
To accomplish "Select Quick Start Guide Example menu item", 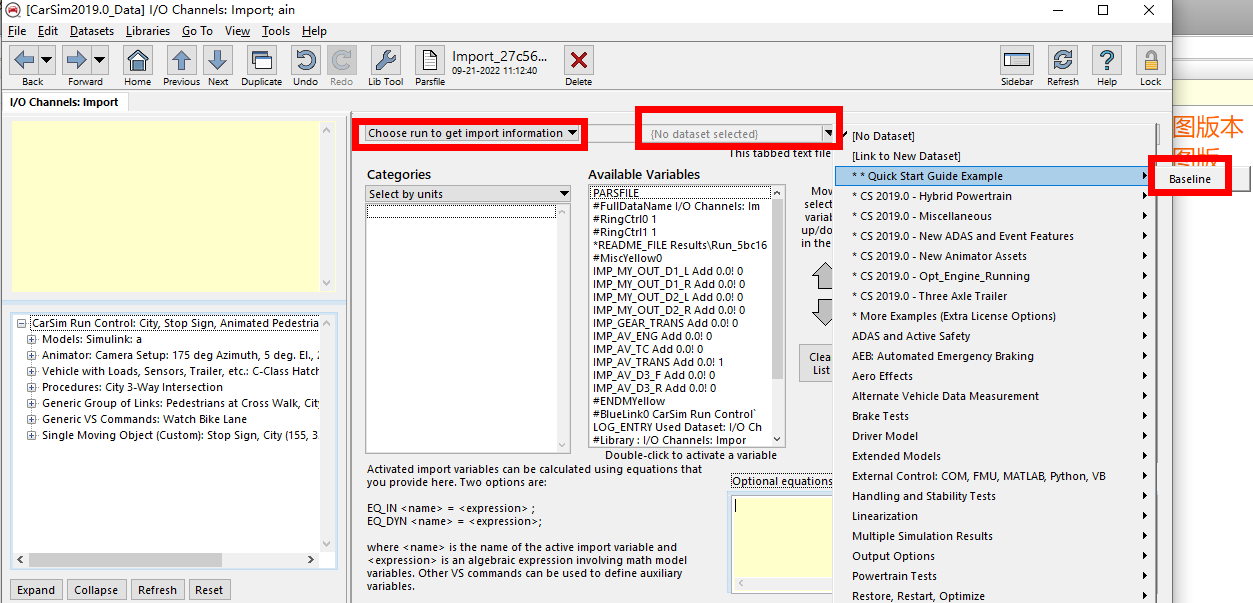I will point(995,176).
